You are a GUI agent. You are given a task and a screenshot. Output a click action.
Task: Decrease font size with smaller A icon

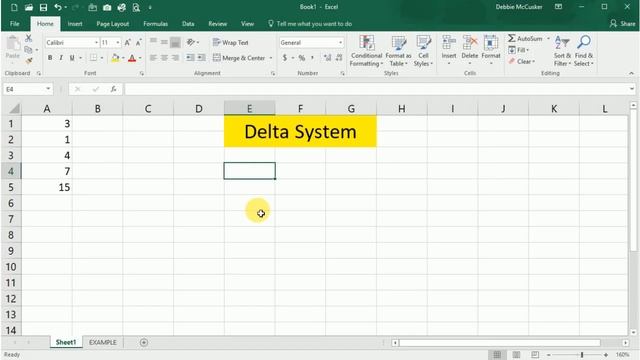[x=138, y=42]
